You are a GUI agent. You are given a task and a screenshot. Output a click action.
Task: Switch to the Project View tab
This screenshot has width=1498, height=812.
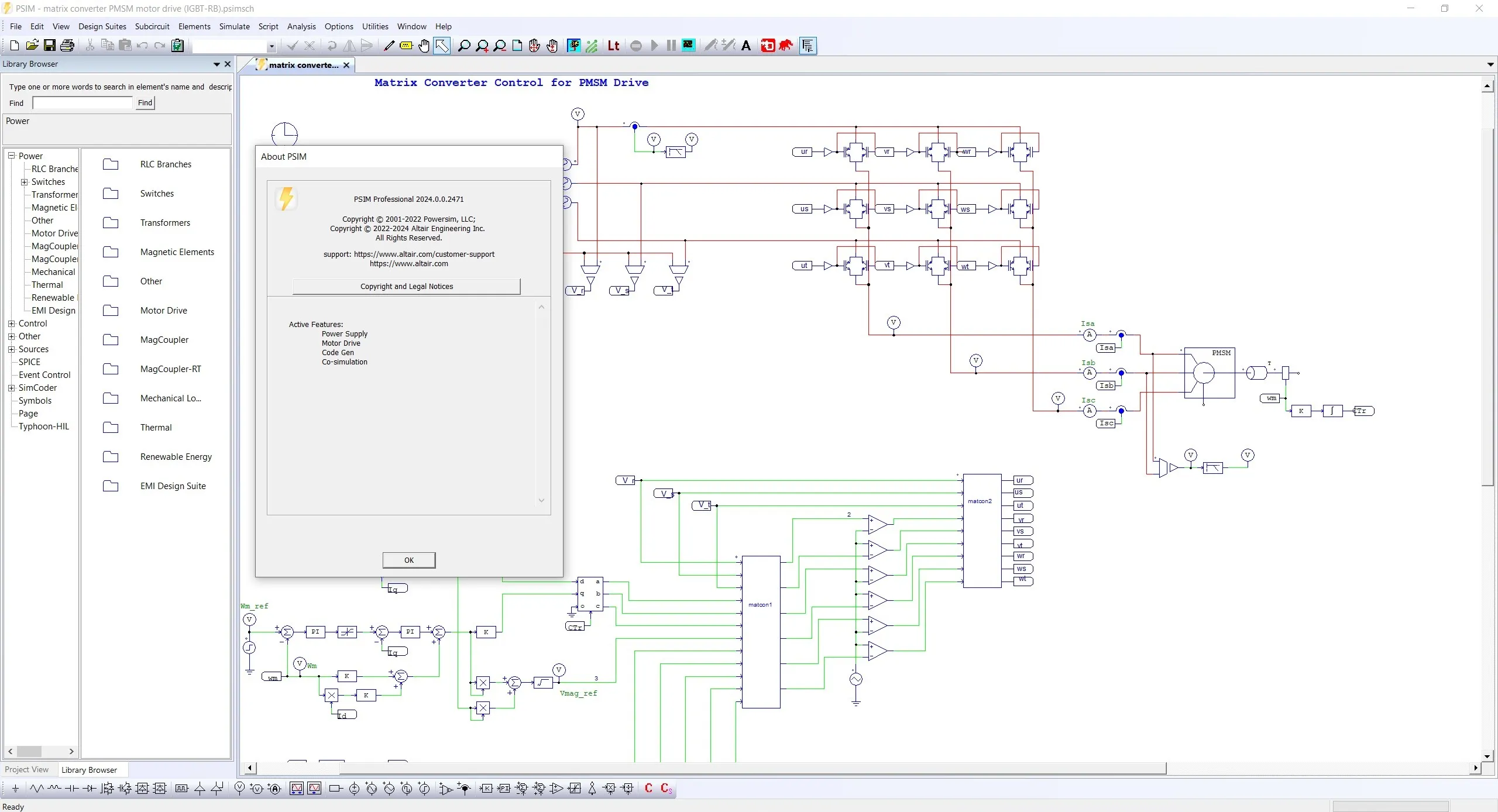[27, 769]
